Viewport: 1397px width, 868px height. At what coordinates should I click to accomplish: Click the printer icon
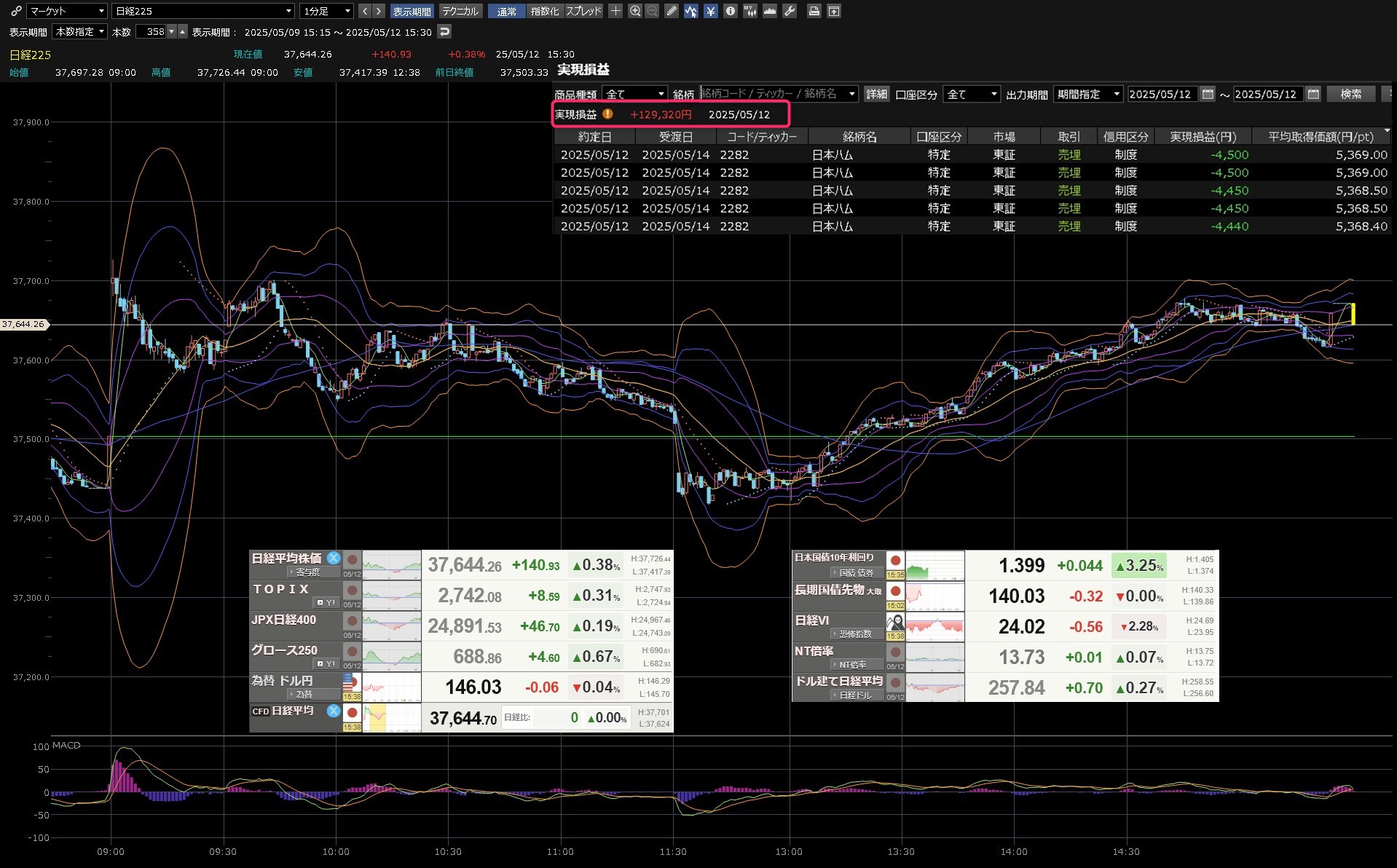pos(814,11)
